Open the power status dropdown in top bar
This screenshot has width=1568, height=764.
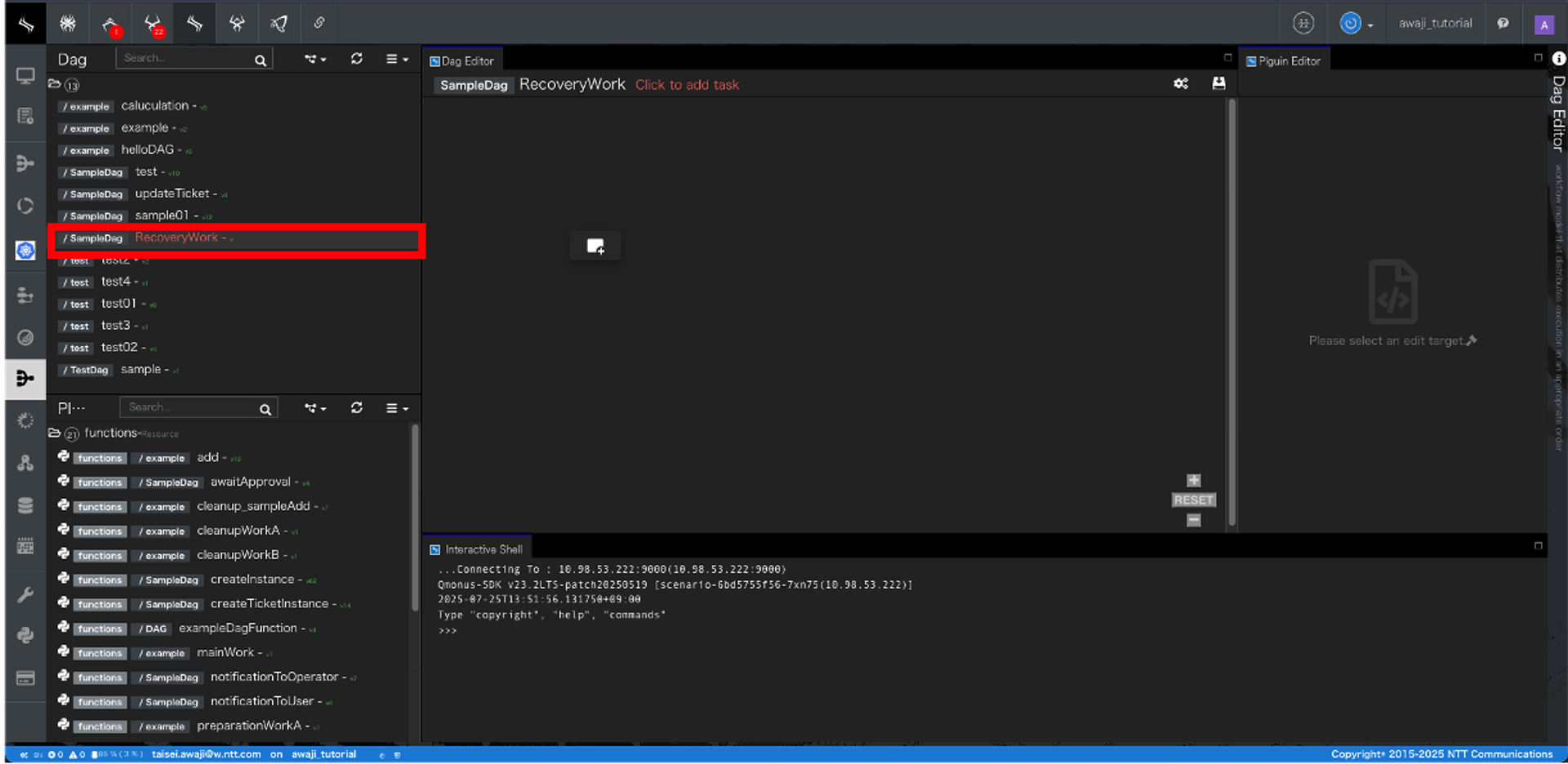coord(1356,24)
